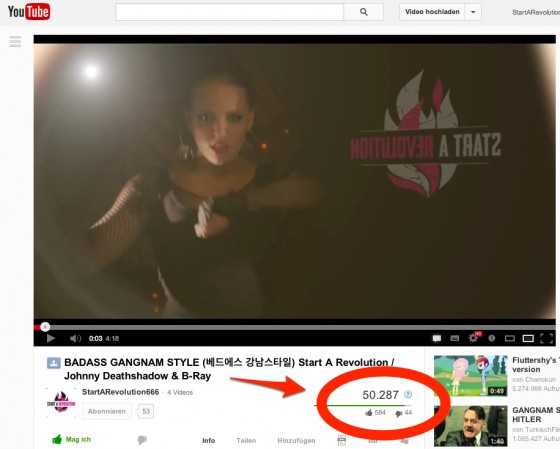Click Watch Later clock icon
The height and width of the screenshot is (449, 560).
coord(492,338)
